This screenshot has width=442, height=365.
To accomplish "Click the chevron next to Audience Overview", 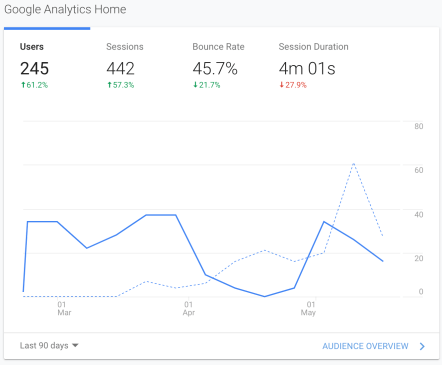I will pyautogui.click(x=422, y=346).
